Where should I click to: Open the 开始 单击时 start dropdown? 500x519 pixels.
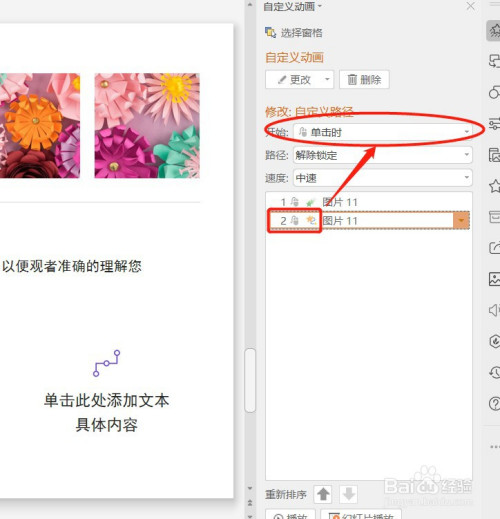pos(383,132)
